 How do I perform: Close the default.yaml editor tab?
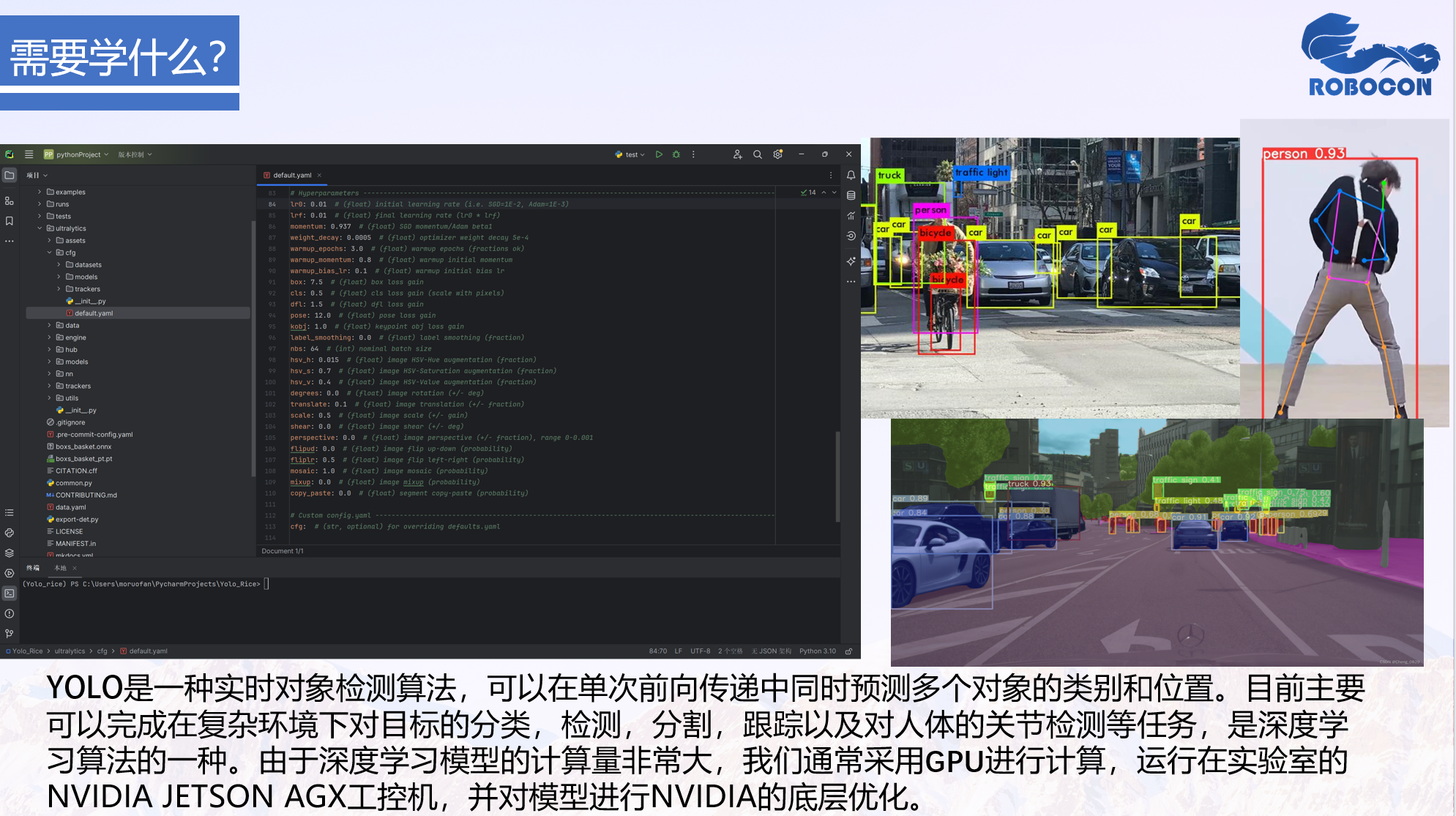tap(319, 176)
